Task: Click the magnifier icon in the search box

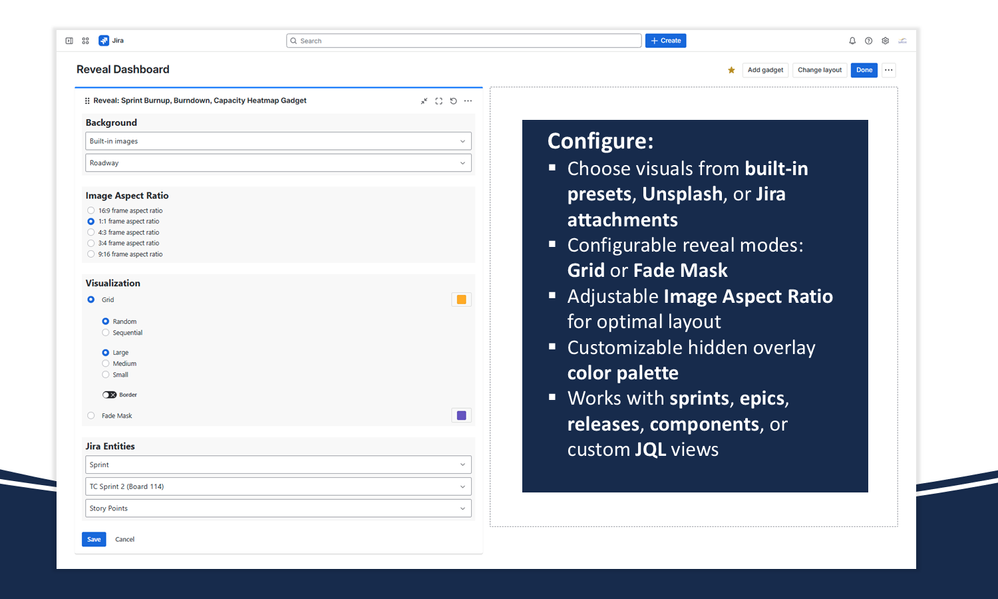Action: pos(293,41)
